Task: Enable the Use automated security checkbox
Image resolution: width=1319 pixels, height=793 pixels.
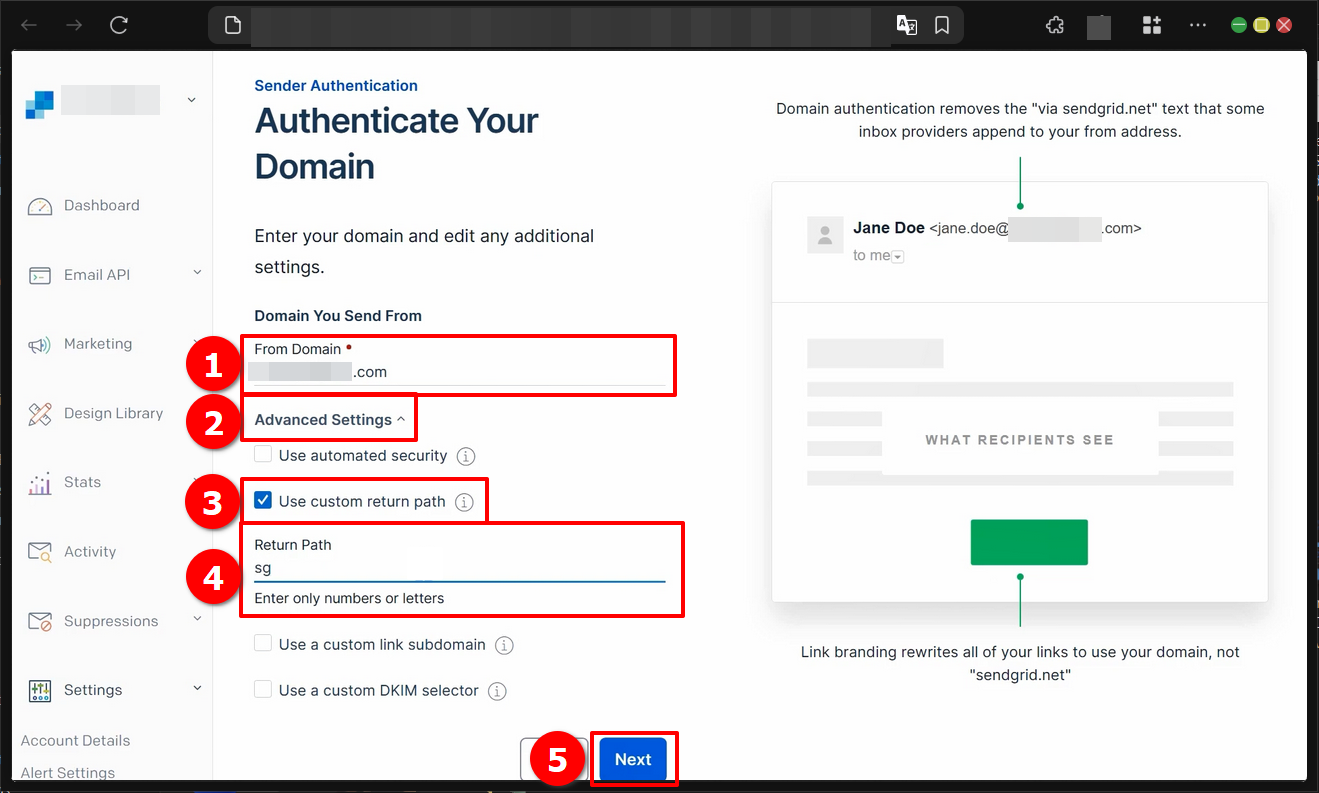Action: point(262,454)
